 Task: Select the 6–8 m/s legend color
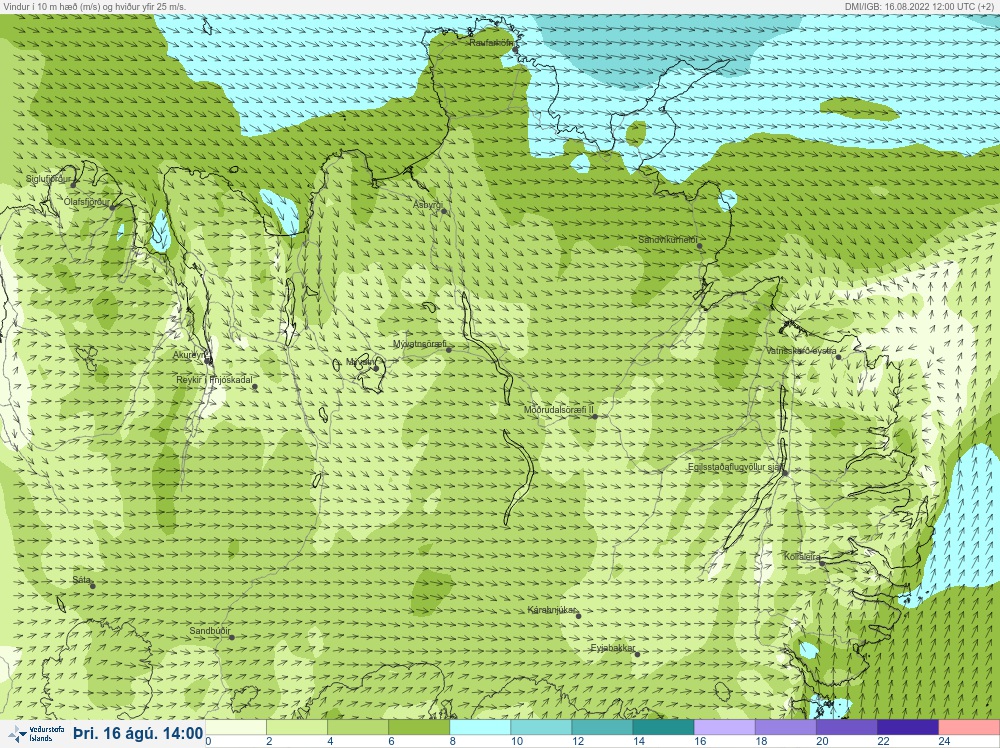tap(419, 727)
